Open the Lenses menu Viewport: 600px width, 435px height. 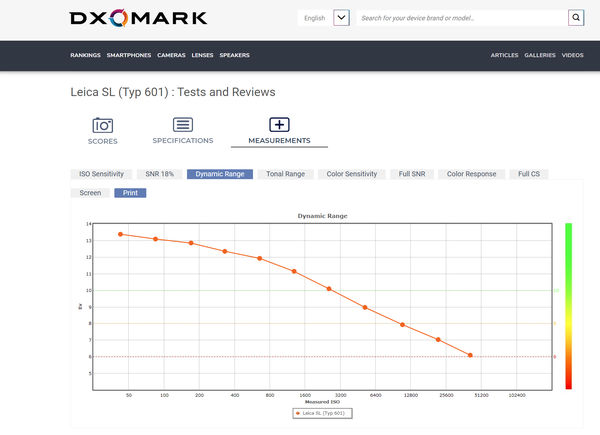pyautogui.click(x=202, y=55)
